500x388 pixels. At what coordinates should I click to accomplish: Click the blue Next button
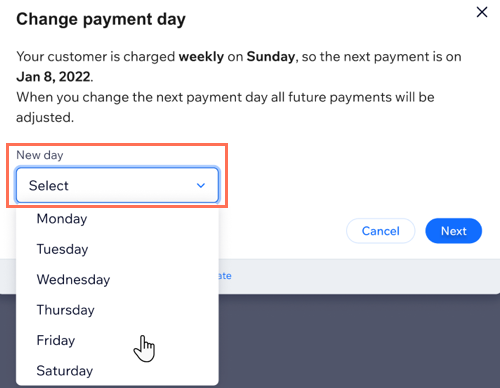pos(453,231)
